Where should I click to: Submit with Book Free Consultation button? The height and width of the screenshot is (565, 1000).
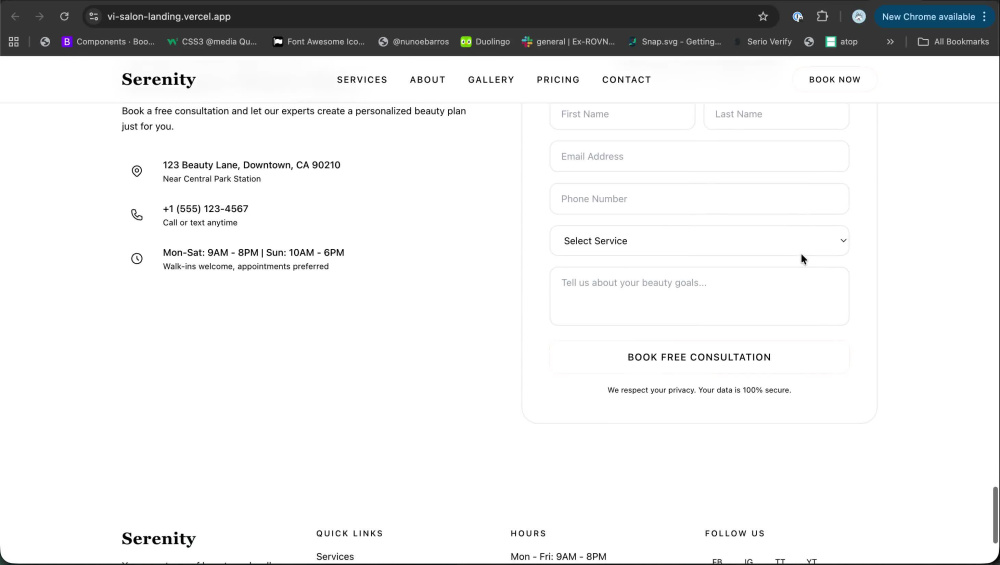point(699,357)
